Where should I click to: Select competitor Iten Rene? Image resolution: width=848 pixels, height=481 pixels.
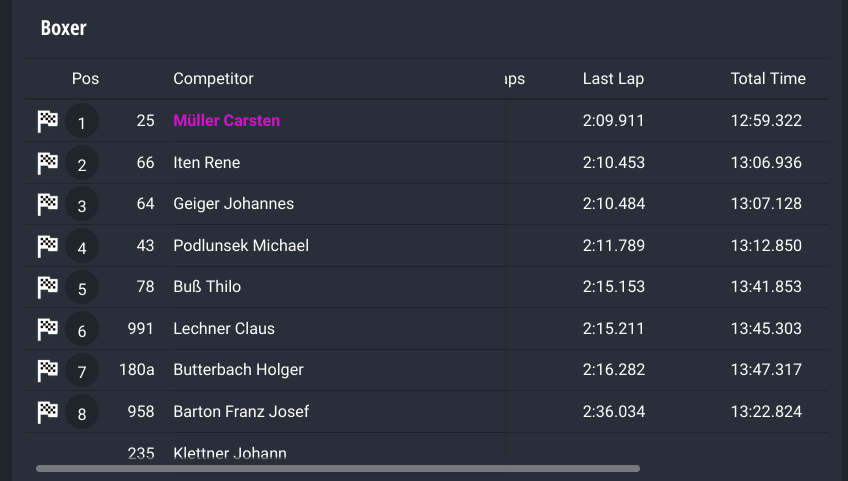click(x=207, y=163)
